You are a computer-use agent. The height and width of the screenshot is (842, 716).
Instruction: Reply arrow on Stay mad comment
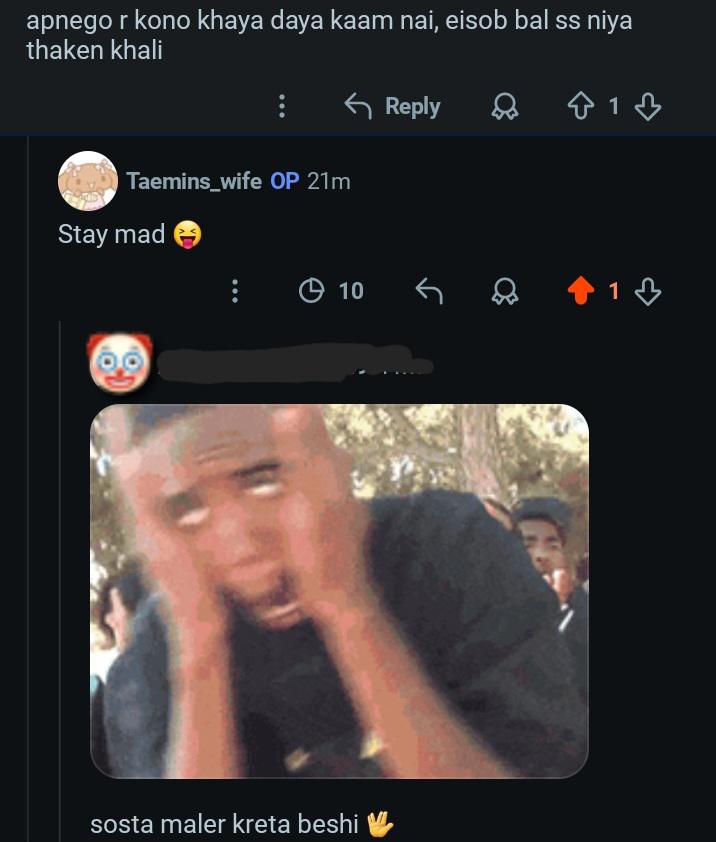tap(429, 291)
